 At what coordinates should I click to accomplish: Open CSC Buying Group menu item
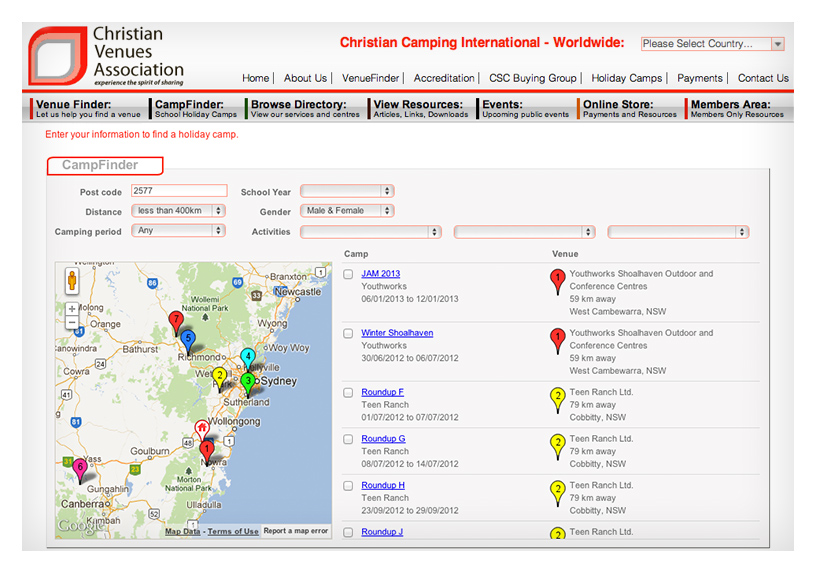coord(533,78)
